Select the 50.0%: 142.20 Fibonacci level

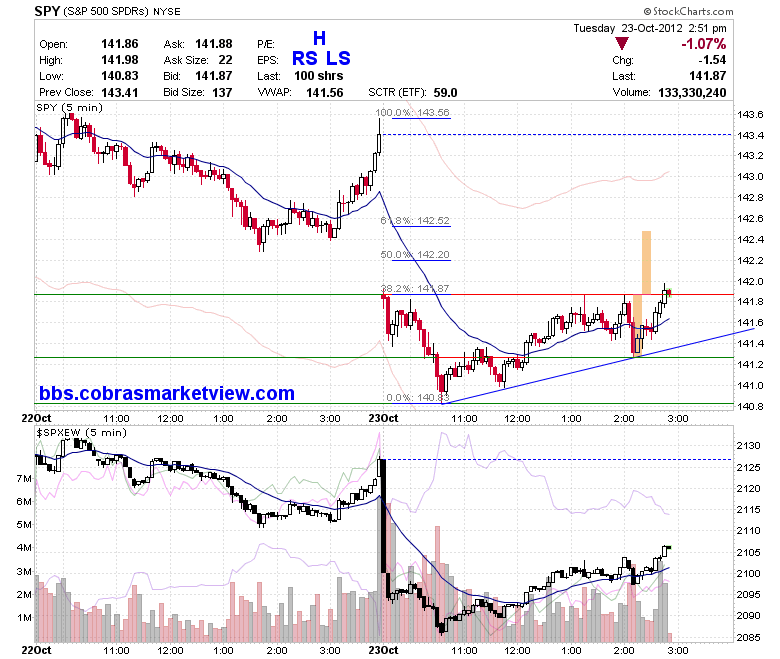415,255
